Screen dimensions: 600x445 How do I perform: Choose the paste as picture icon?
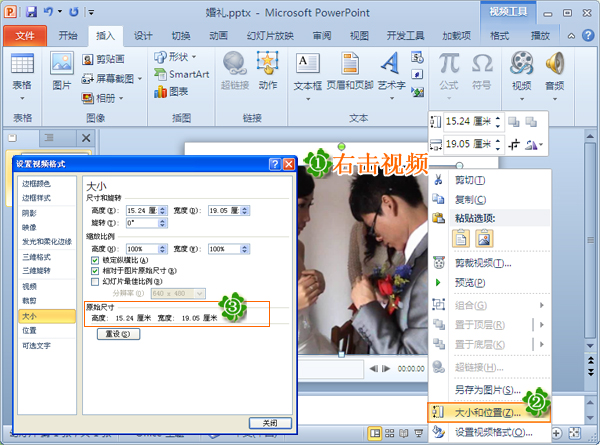(x=484, y=238)
